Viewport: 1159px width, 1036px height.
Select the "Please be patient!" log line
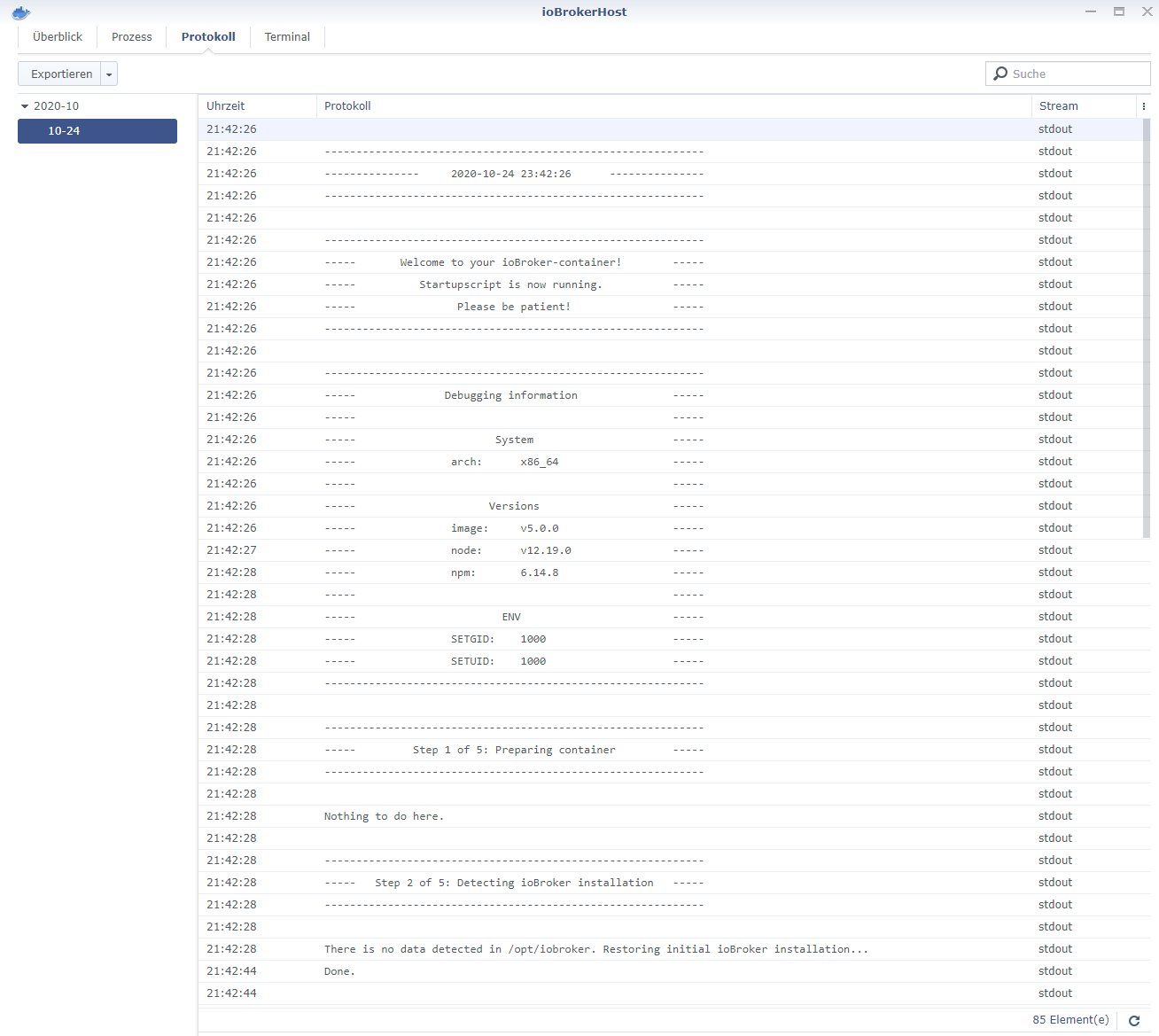click(674, 307)
